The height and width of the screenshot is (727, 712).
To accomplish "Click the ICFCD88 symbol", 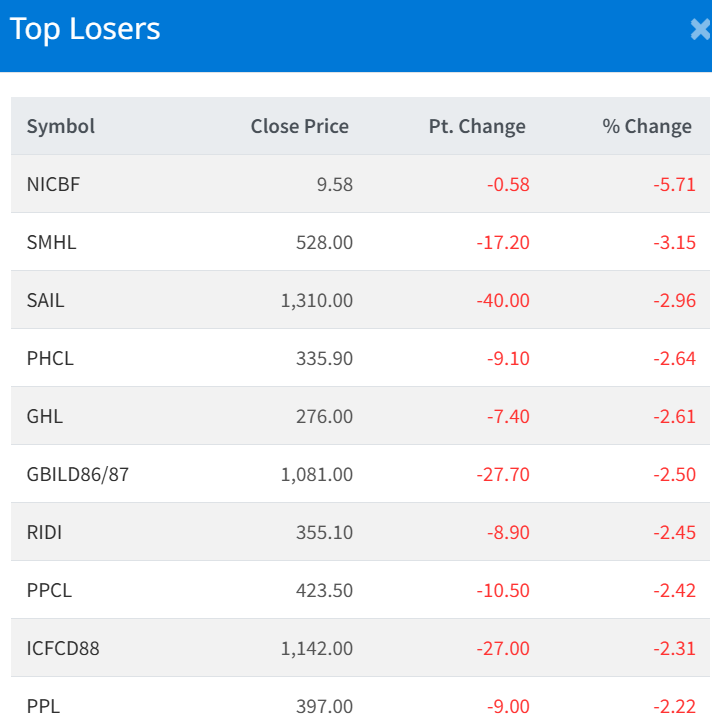I will pos(63,648).
